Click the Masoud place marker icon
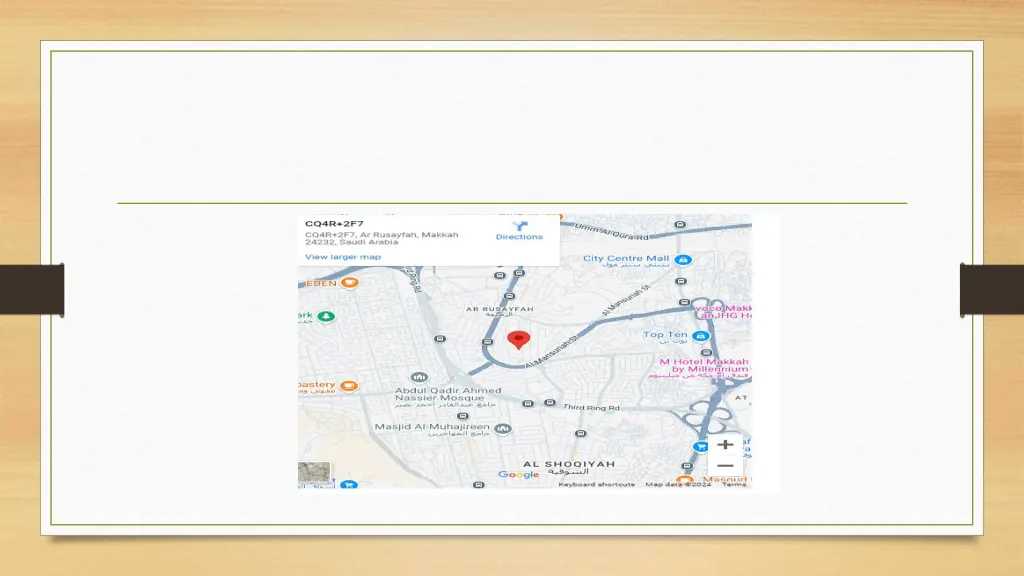1024x576 pixels. (686, 479)
